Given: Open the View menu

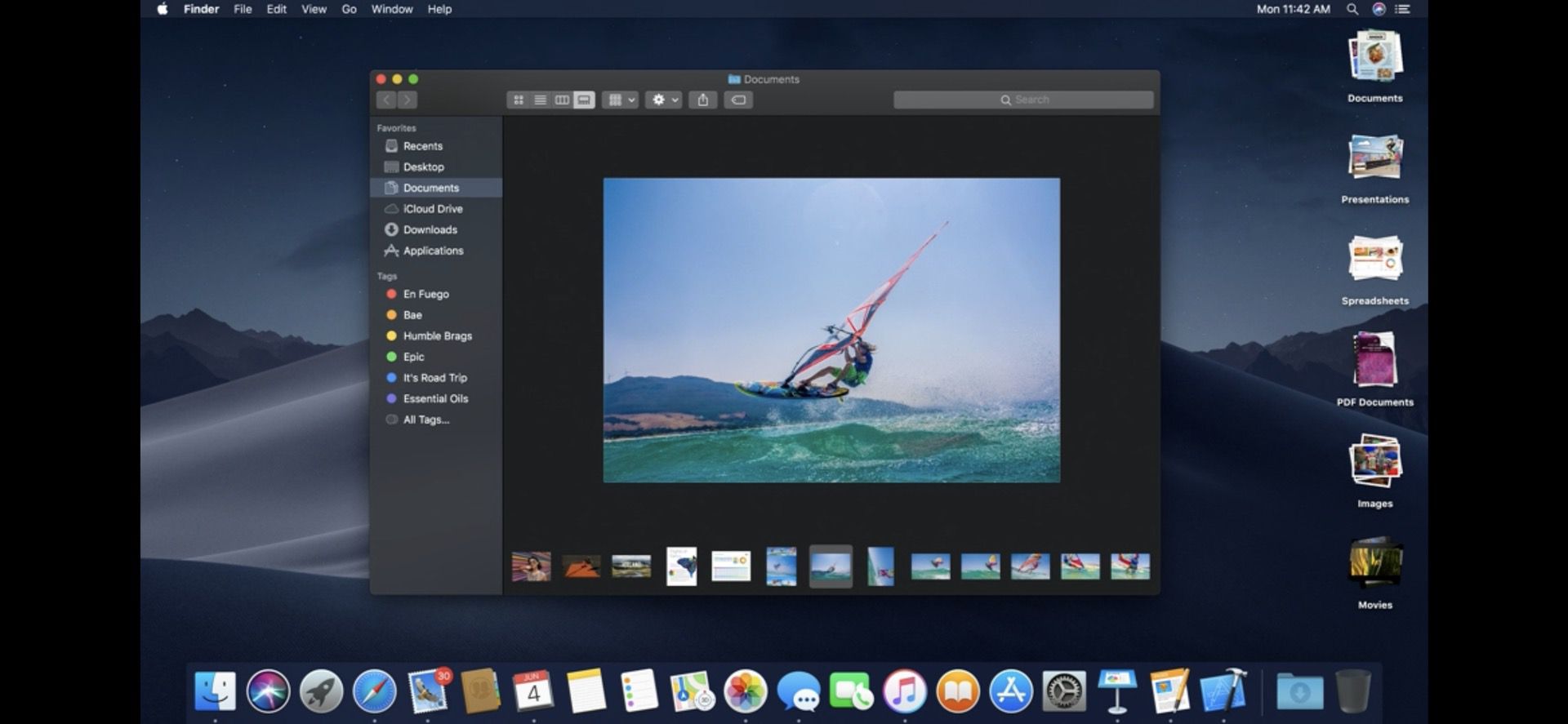Looking at the screenshot, I should [314, 9].
